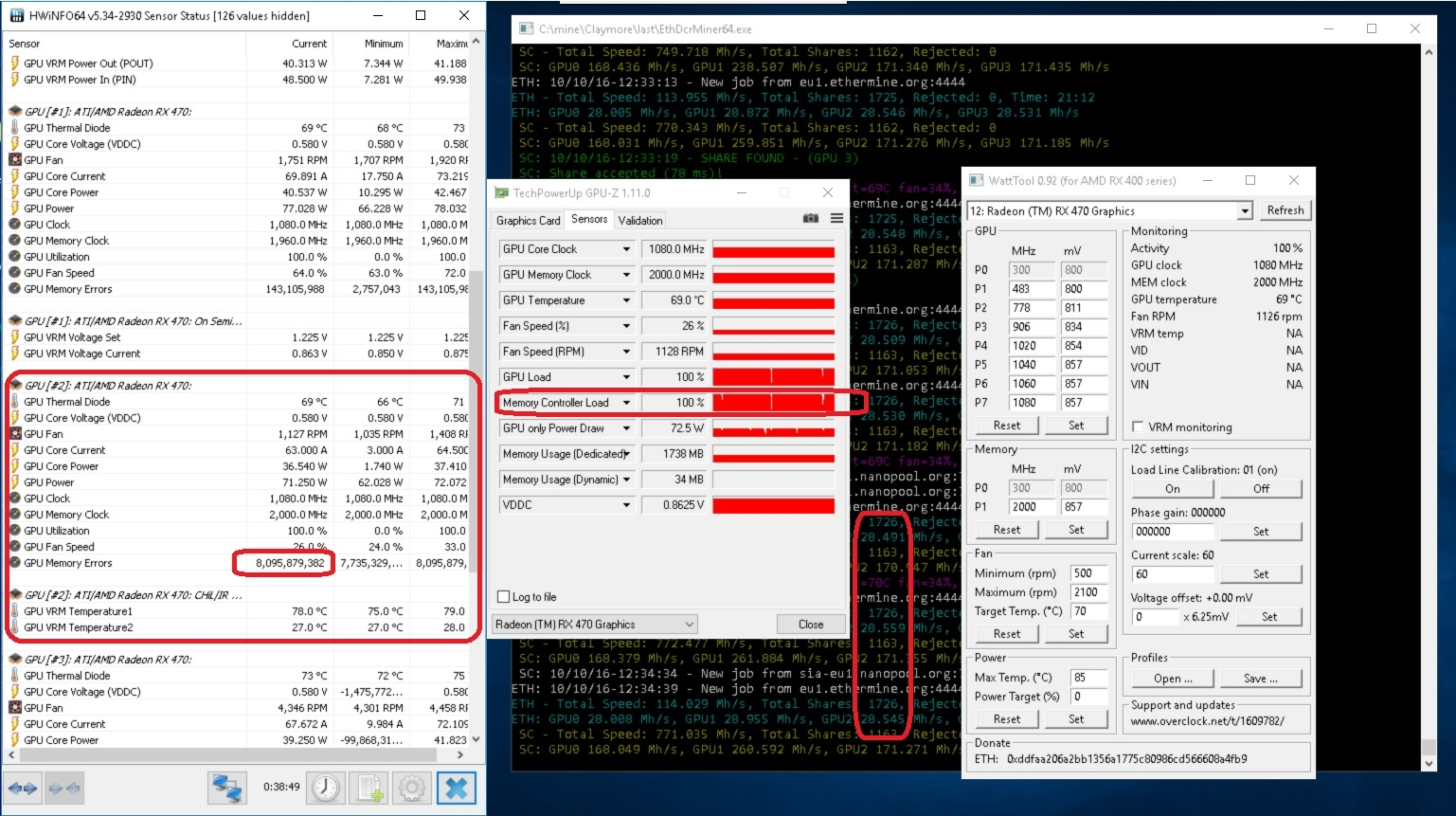Screen dimensions: 1456x816
Task: Open the Radeon RX 470 device dropdown in GPU-Z
Action: click(x=595, y=625)
